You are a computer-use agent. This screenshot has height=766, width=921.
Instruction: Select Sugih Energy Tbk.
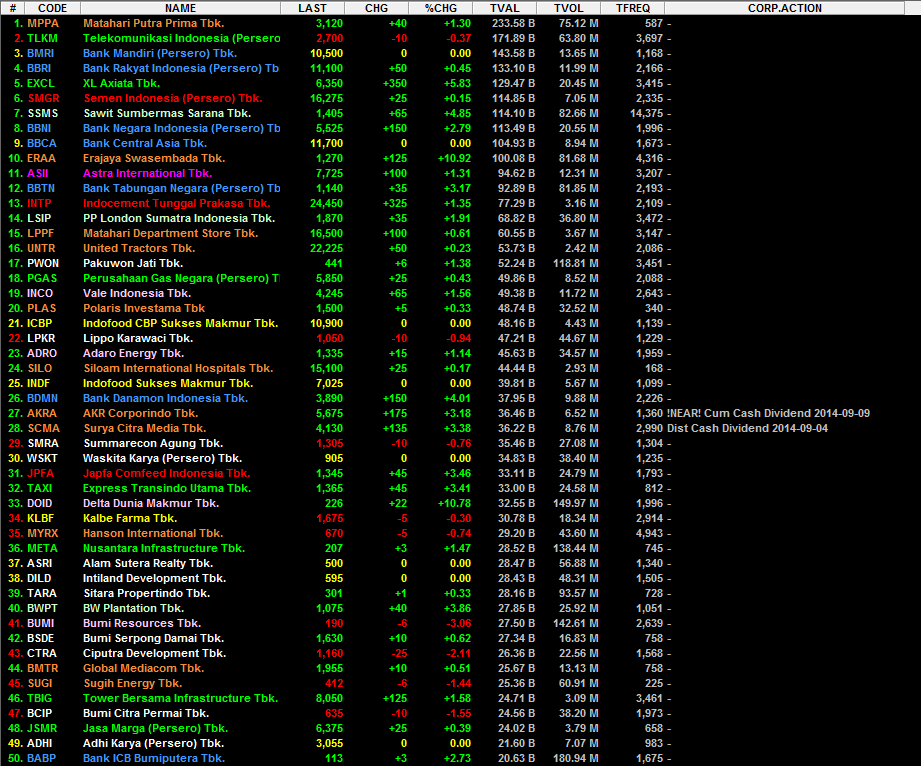click(133, 683)
